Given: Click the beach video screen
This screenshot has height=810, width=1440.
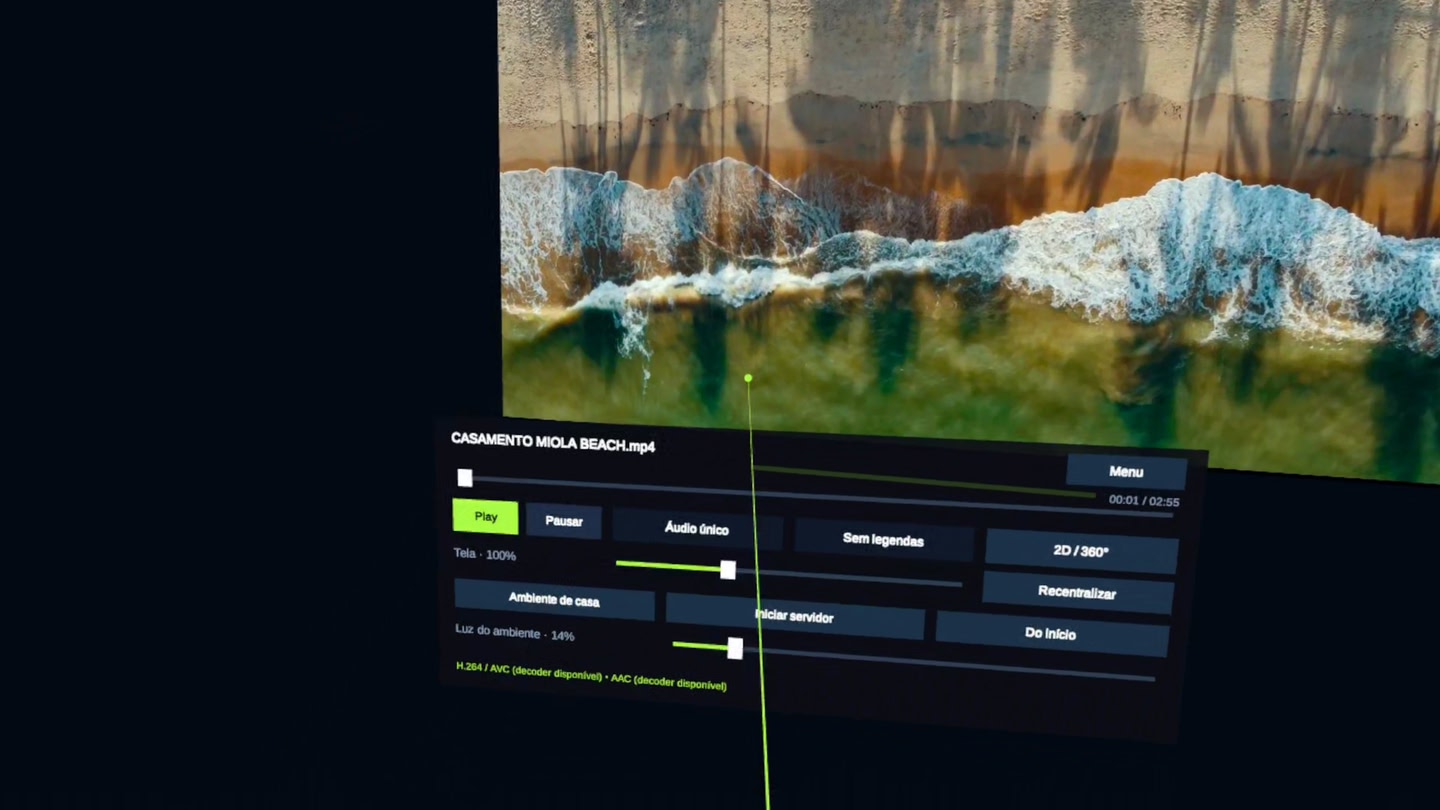Looking at the screenshot, I should 970,230.
